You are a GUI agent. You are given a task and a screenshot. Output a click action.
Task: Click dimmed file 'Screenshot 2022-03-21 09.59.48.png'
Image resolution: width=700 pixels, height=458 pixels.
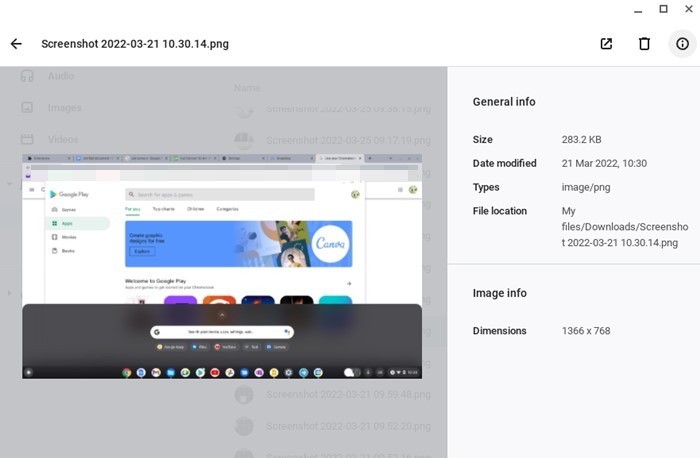[333, 395]
